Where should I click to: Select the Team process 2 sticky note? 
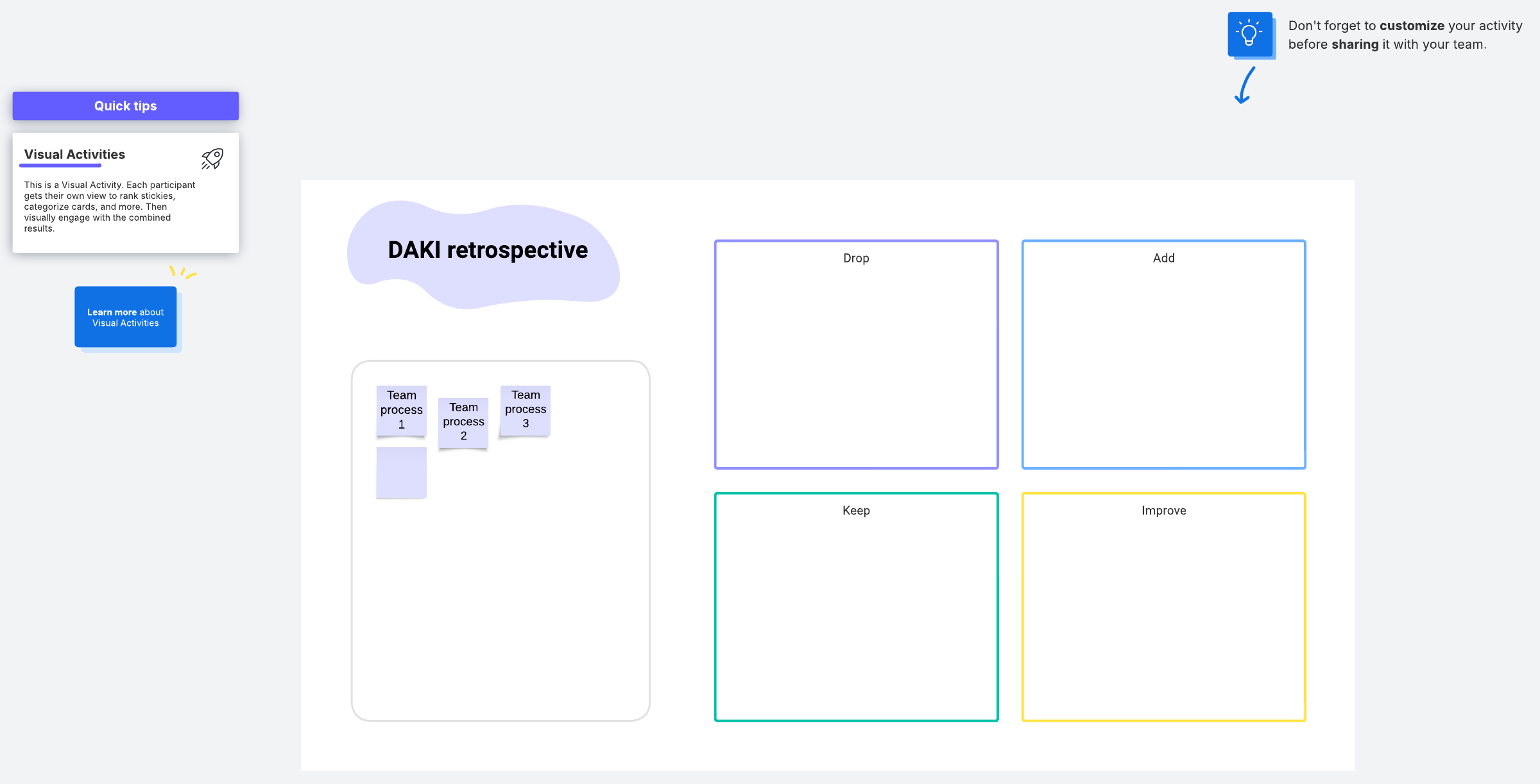[463, 422]
